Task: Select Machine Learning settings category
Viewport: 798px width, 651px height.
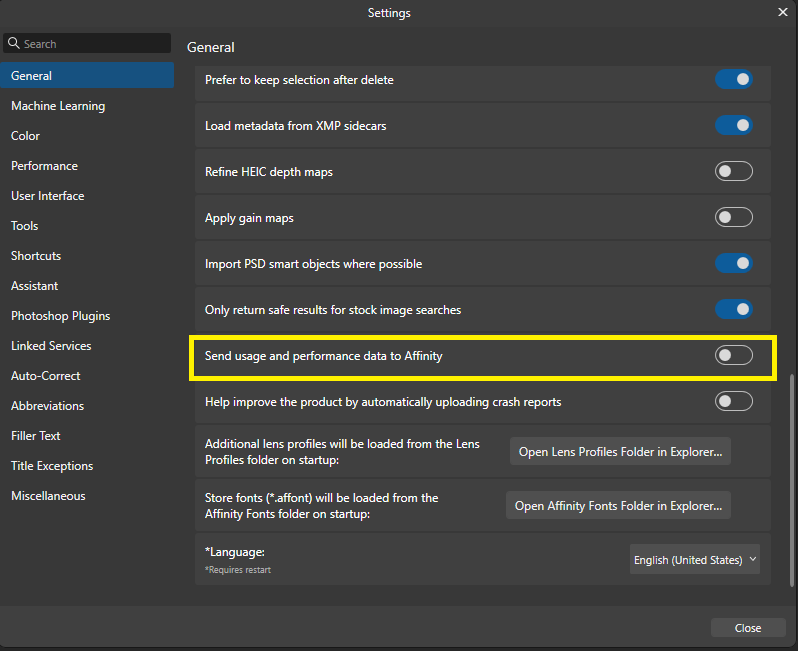Action: (58, 106)
